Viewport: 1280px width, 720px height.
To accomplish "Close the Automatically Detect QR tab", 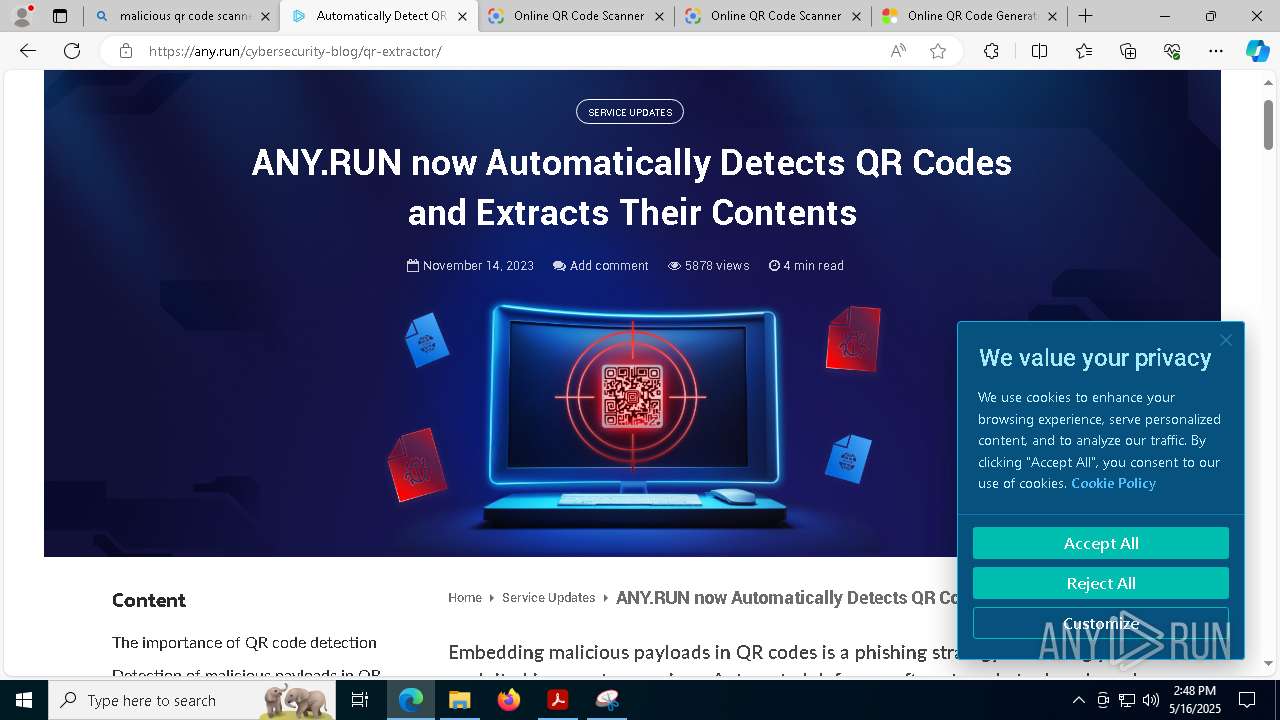I will (x=462, y=16).
